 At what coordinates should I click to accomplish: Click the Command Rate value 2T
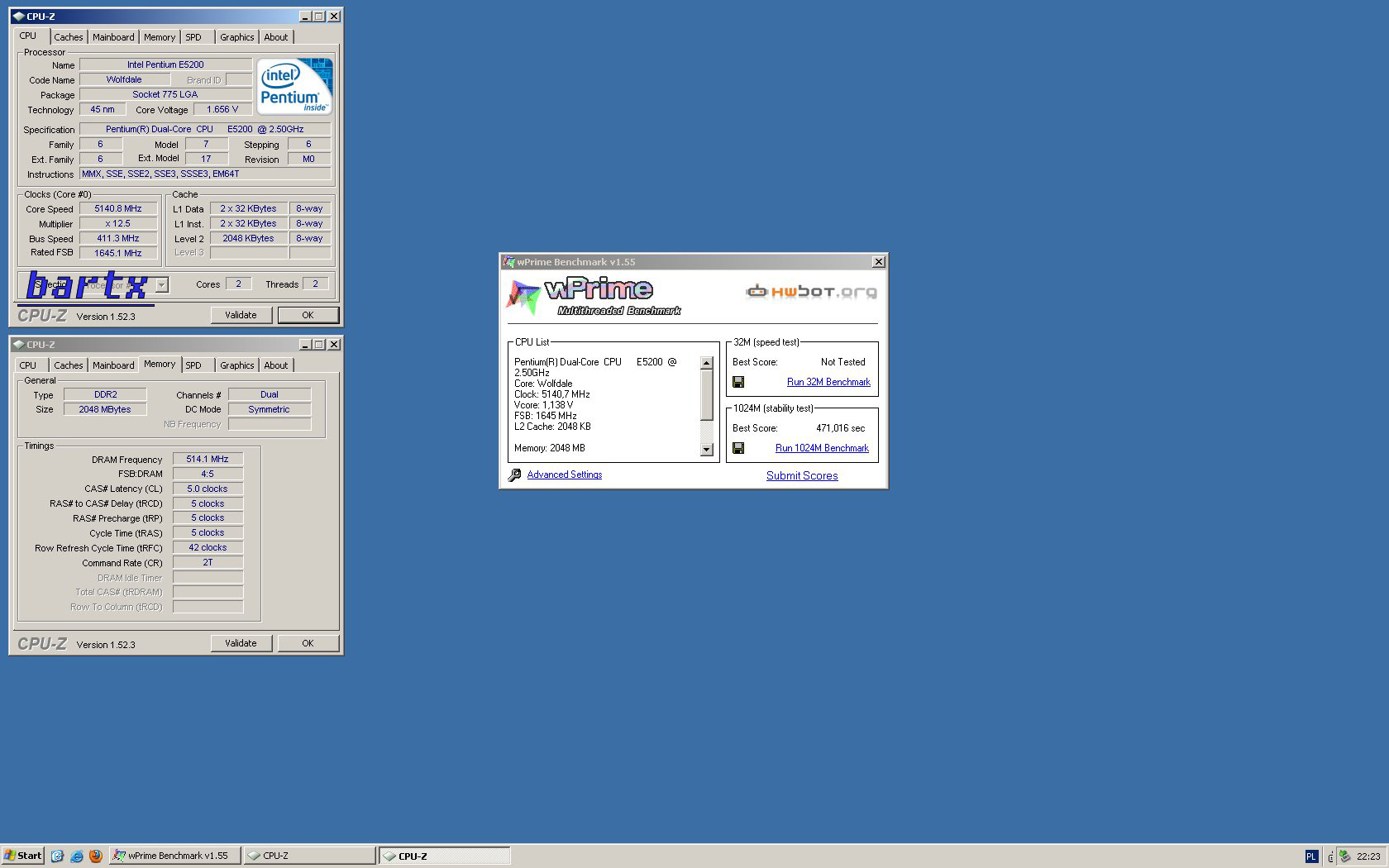tap(208, 562)
